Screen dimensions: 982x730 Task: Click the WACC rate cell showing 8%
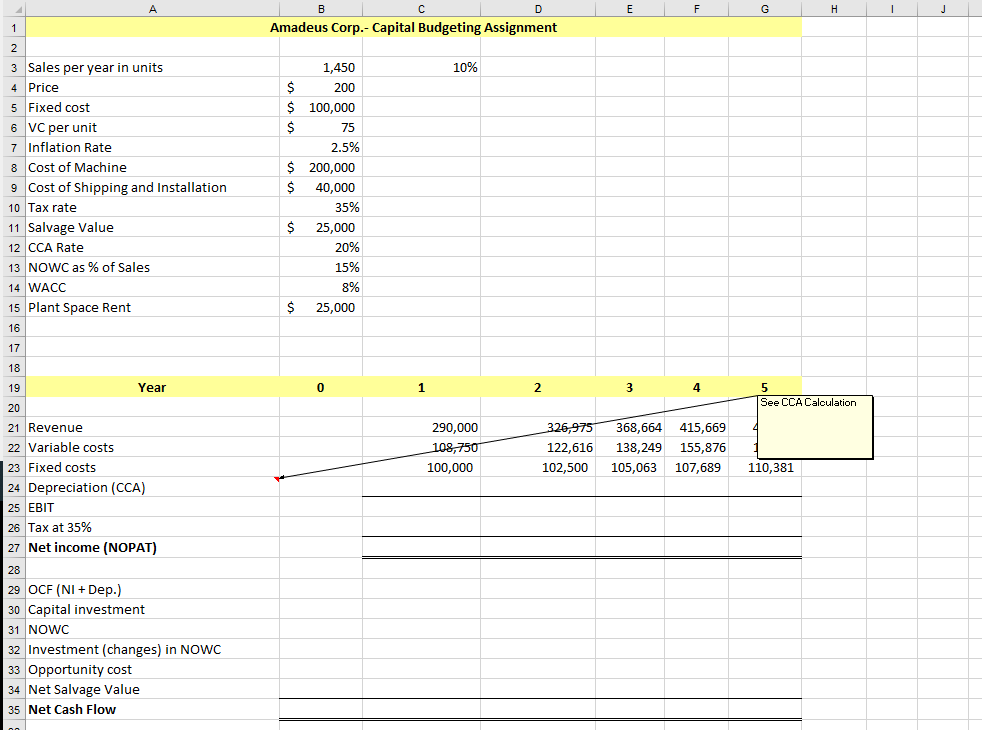click(x=321, y=287)
